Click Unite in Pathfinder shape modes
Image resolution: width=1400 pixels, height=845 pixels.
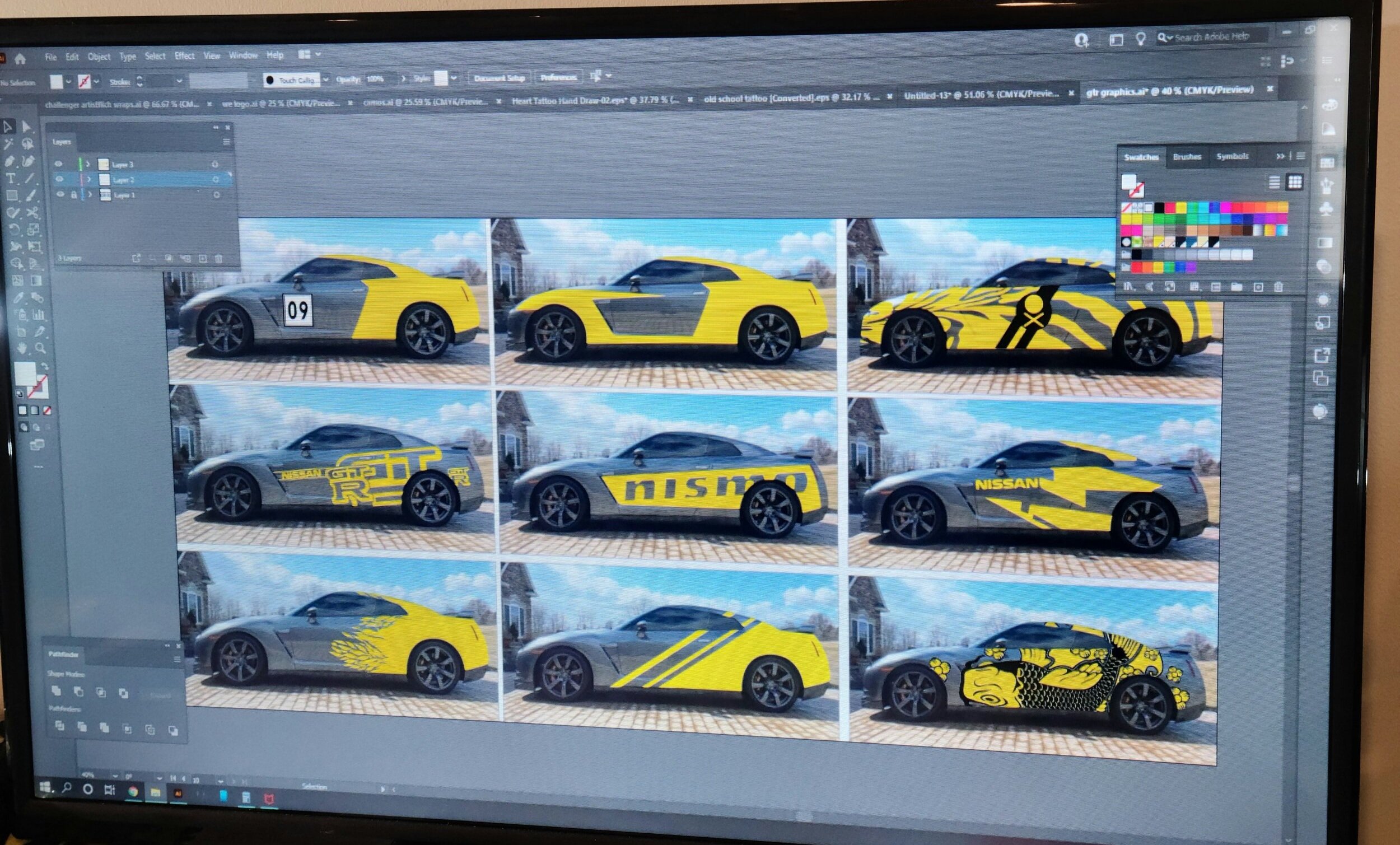[56, 691]
